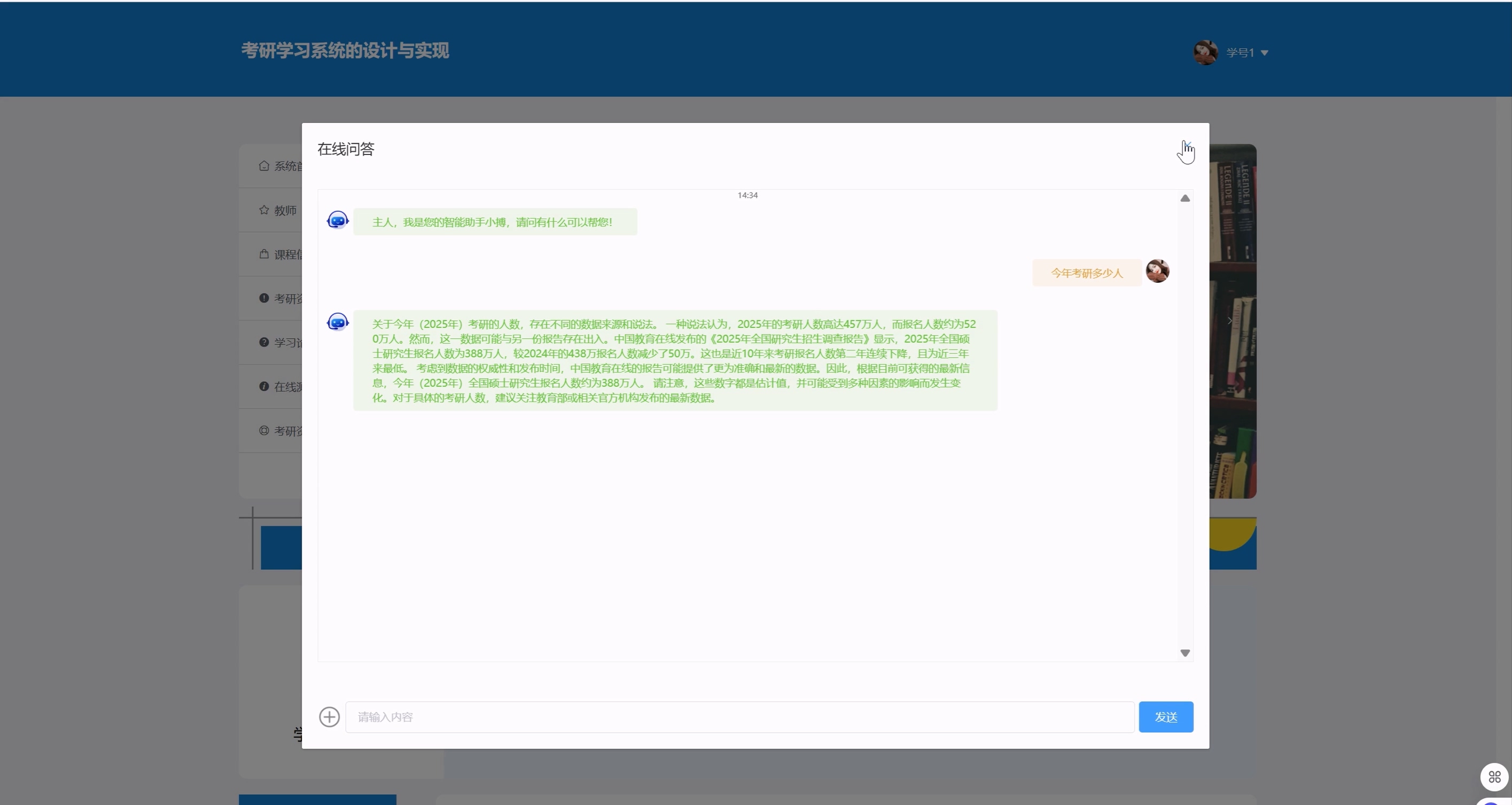Open the 学号1 user dropdown arrow

tap(1264, 53)
